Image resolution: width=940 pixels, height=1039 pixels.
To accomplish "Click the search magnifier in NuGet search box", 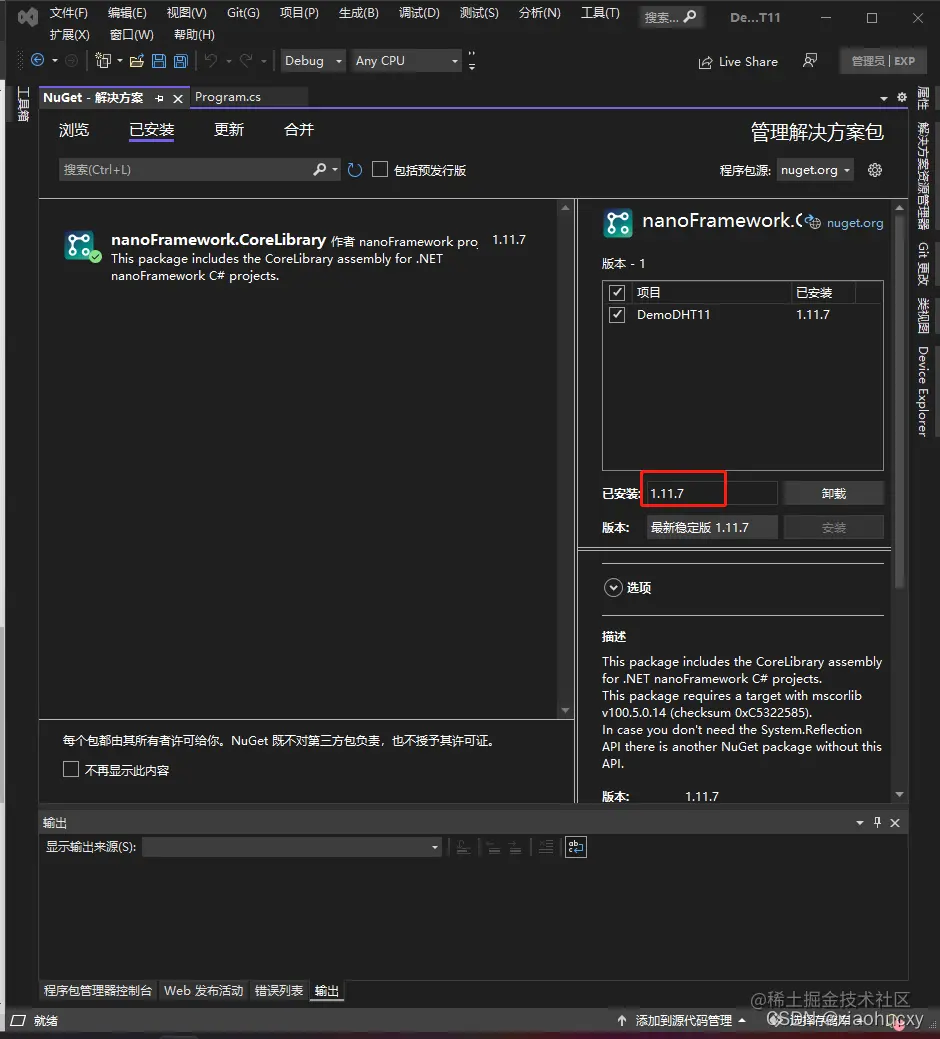I will [319, 170].
